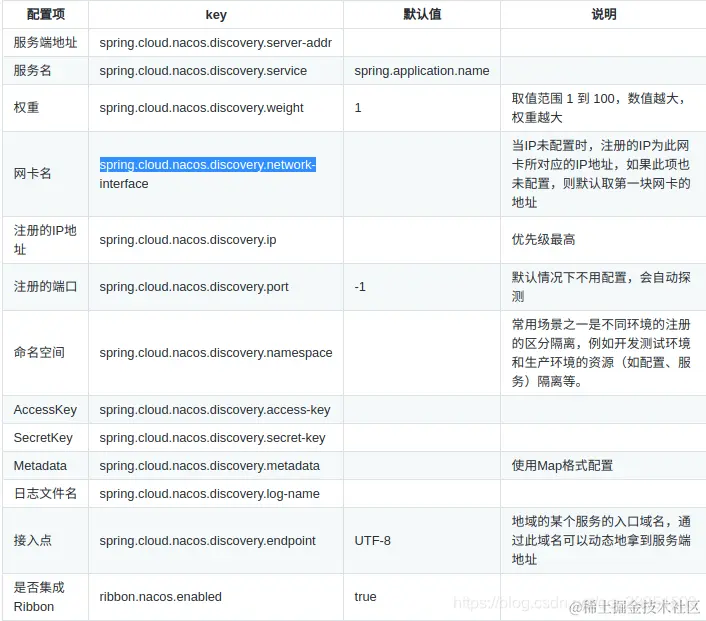Click the key column header
This screenshot has height=621, width=706.
click(216, 14)
